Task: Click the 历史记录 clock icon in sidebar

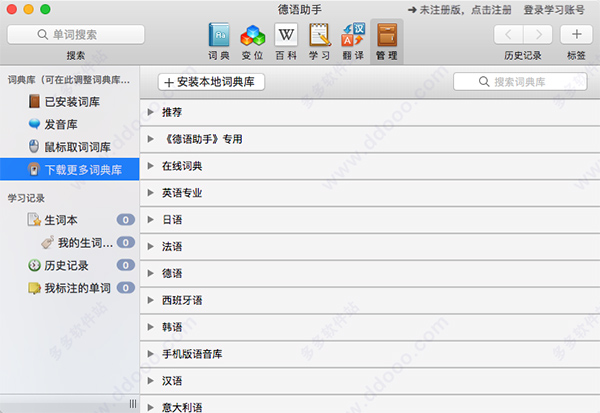Action: tap(34, 265)
